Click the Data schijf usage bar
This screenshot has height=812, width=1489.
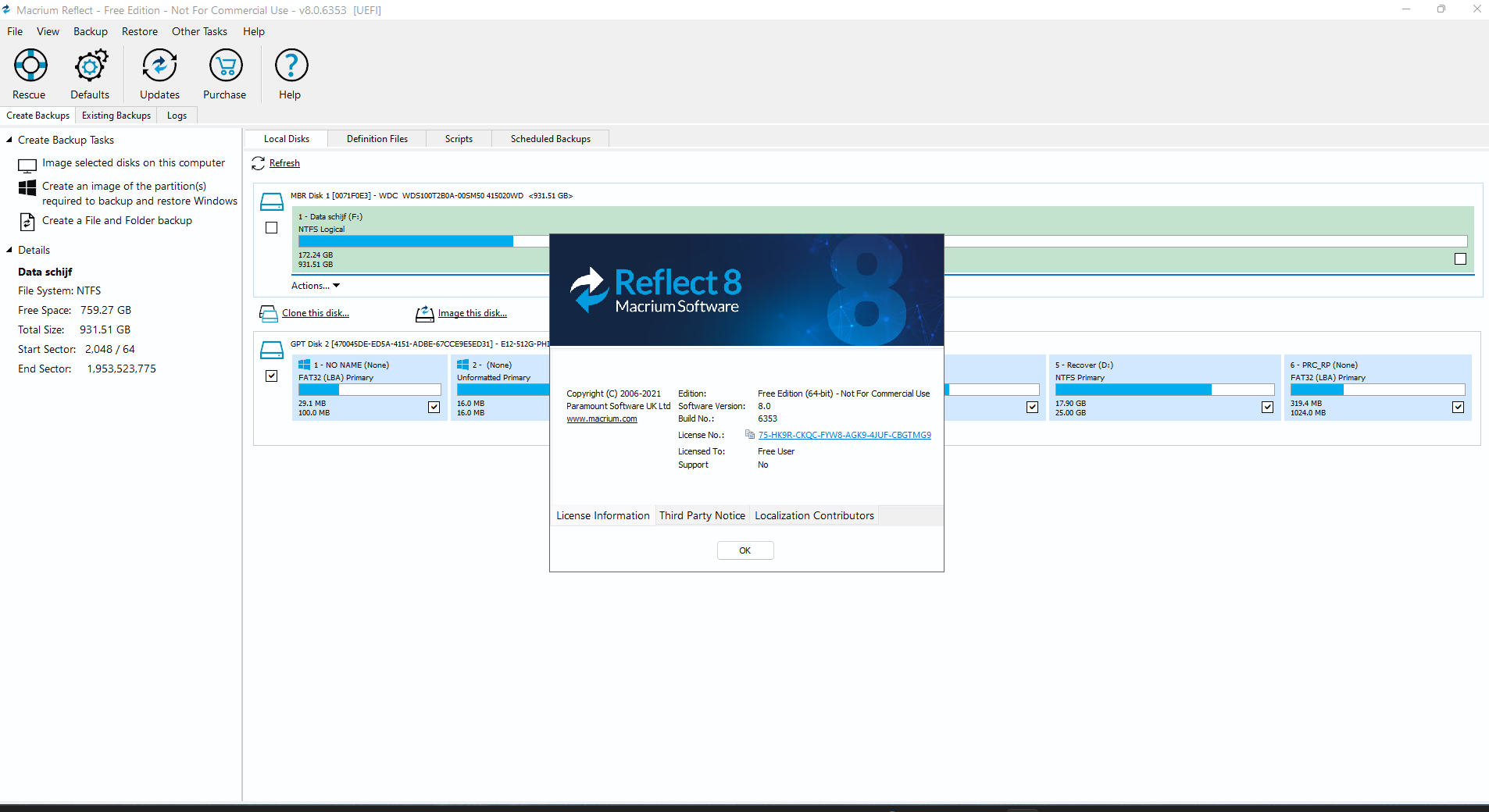pos(422,241)
